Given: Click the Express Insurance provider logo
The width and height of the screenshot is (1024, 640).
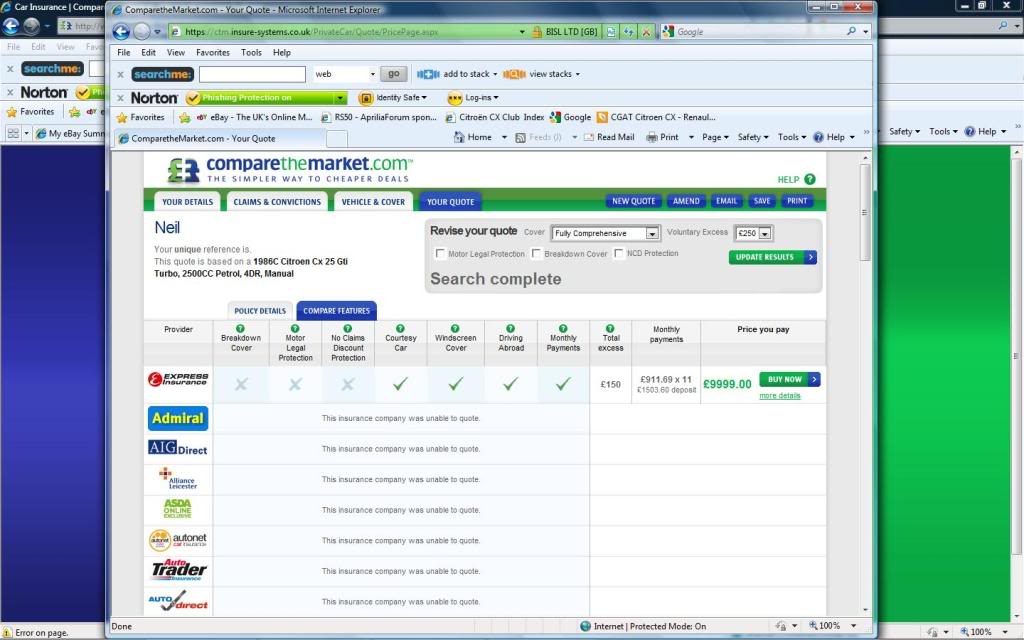Looking at the screenshot, I should point(178,379).
